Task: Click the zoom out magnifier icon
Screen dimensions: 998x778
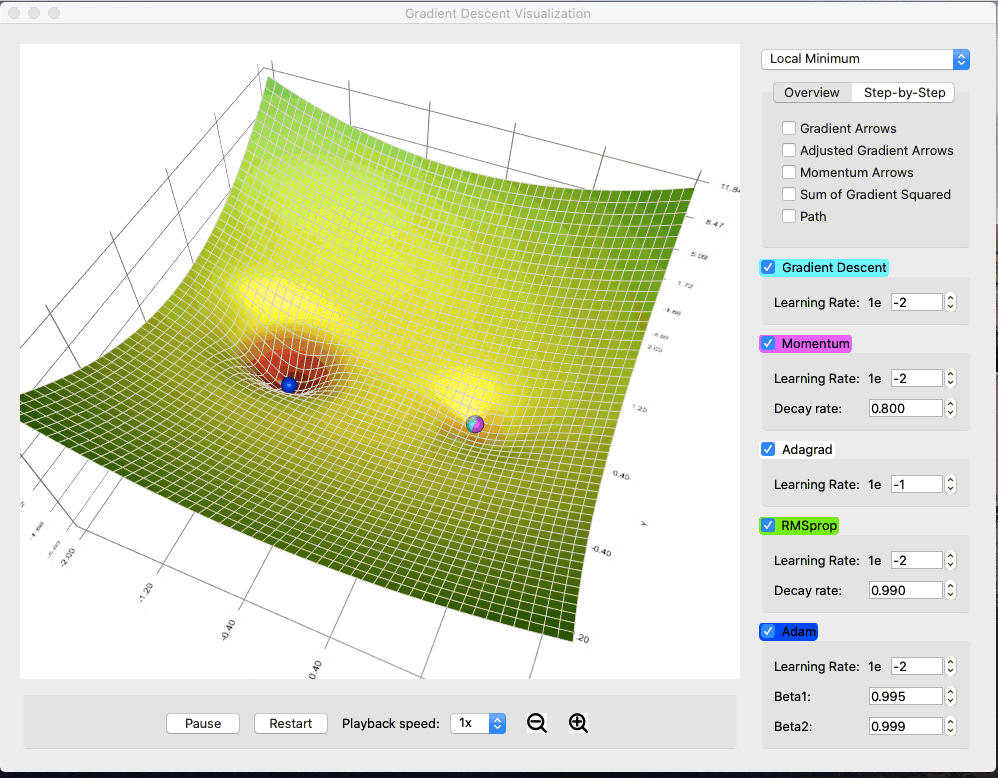Action: pyautogui.click(x=537, y=723)
